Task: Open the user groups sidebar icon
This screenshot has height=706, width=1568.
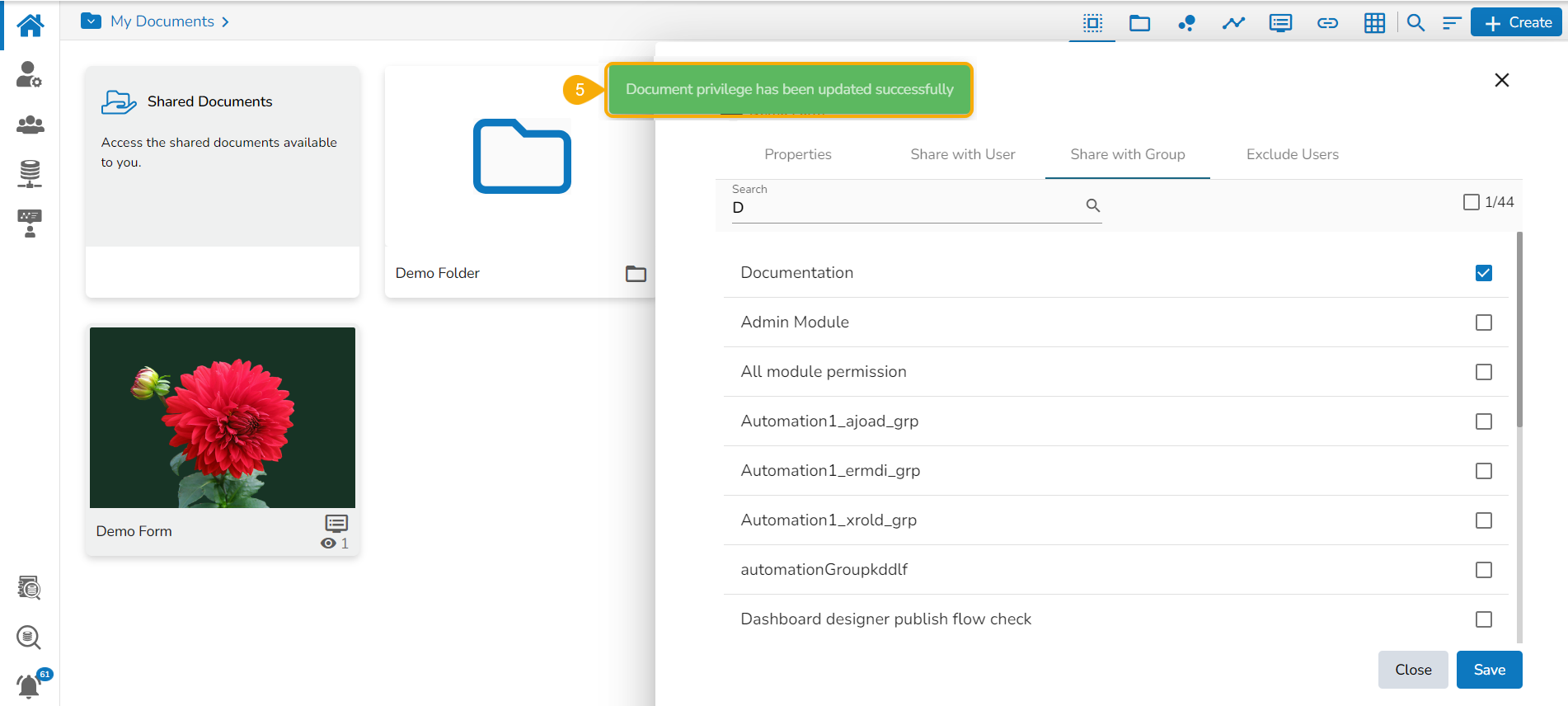Action: [30, 125]
